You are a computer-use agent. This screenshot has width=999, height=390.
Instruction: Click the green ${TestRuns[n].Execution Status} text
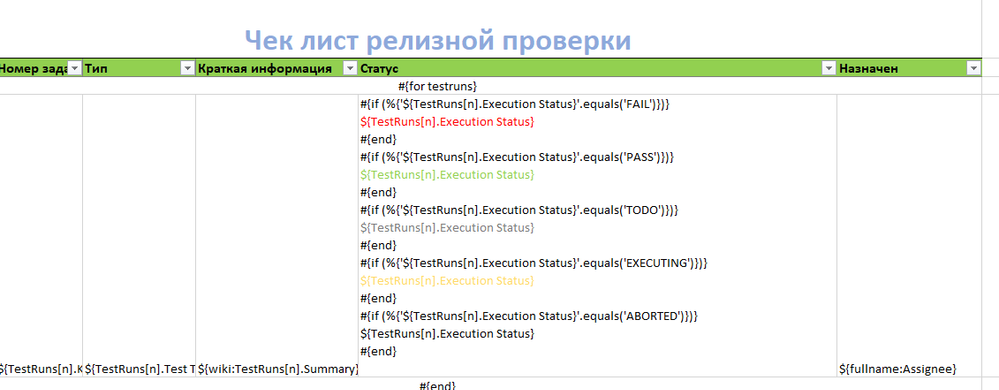(x=447, y=174)
